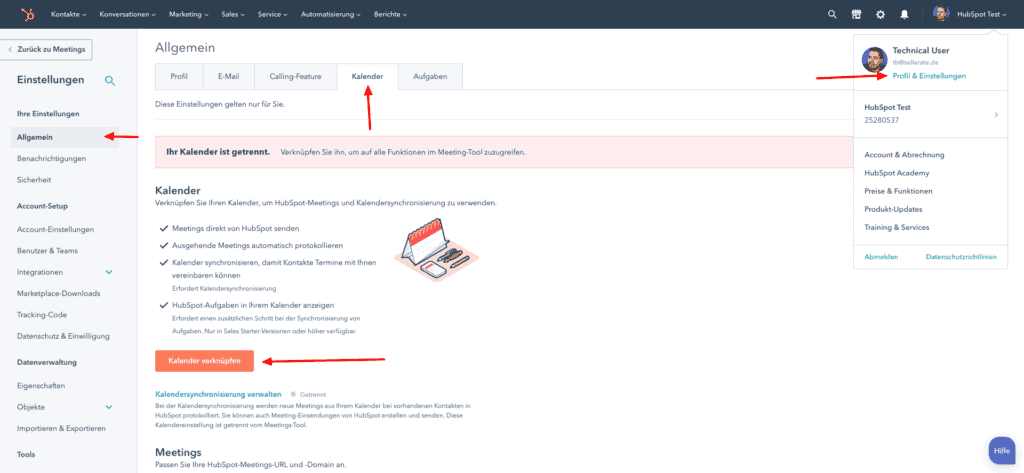Open Profil & Einstellungen link
1024x473 pixels.
pyautogui.click(x=929, y=76)
